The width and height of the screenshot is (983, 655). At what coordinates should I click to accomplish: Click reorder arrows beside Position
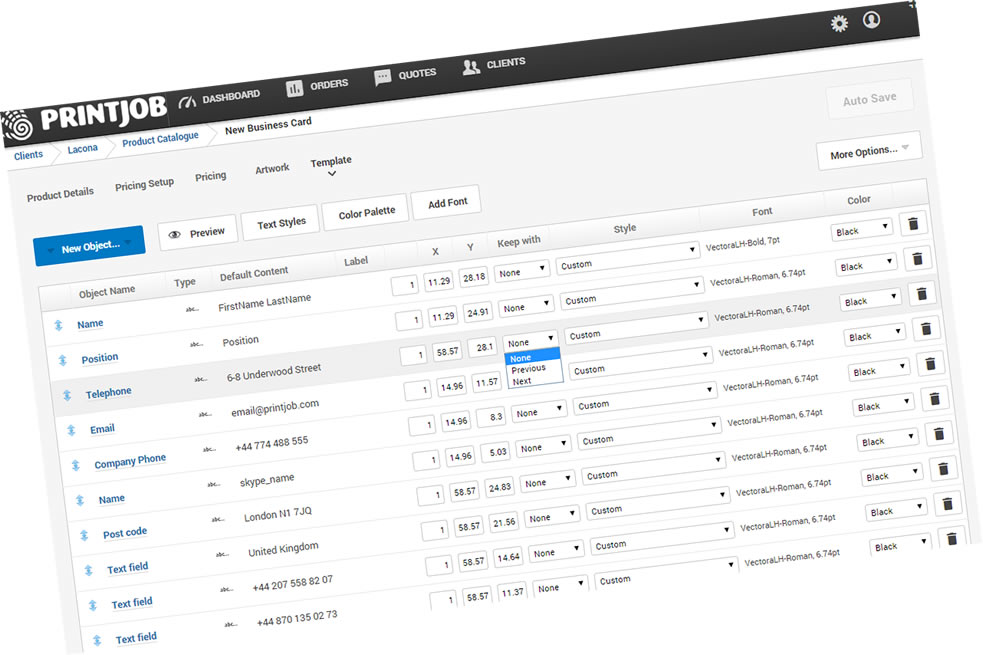[62, 360]
